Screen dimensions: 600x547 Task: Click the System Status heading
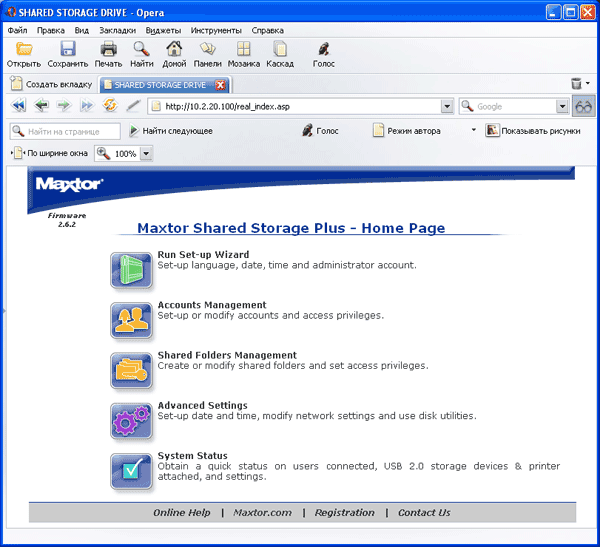[192, 456]
